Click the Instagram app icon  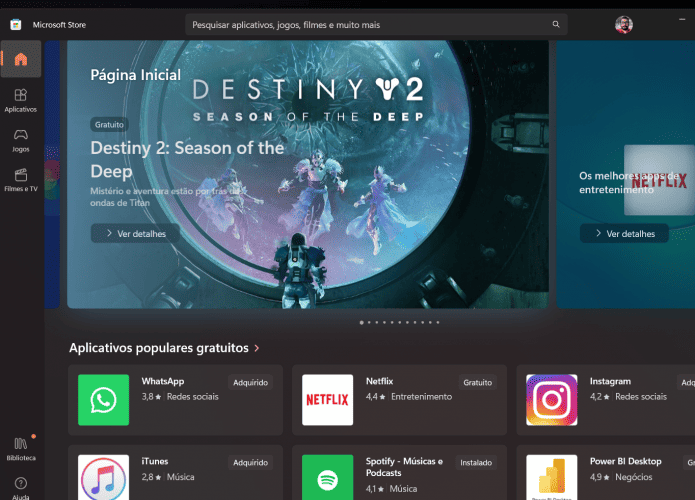click(552, 400)
